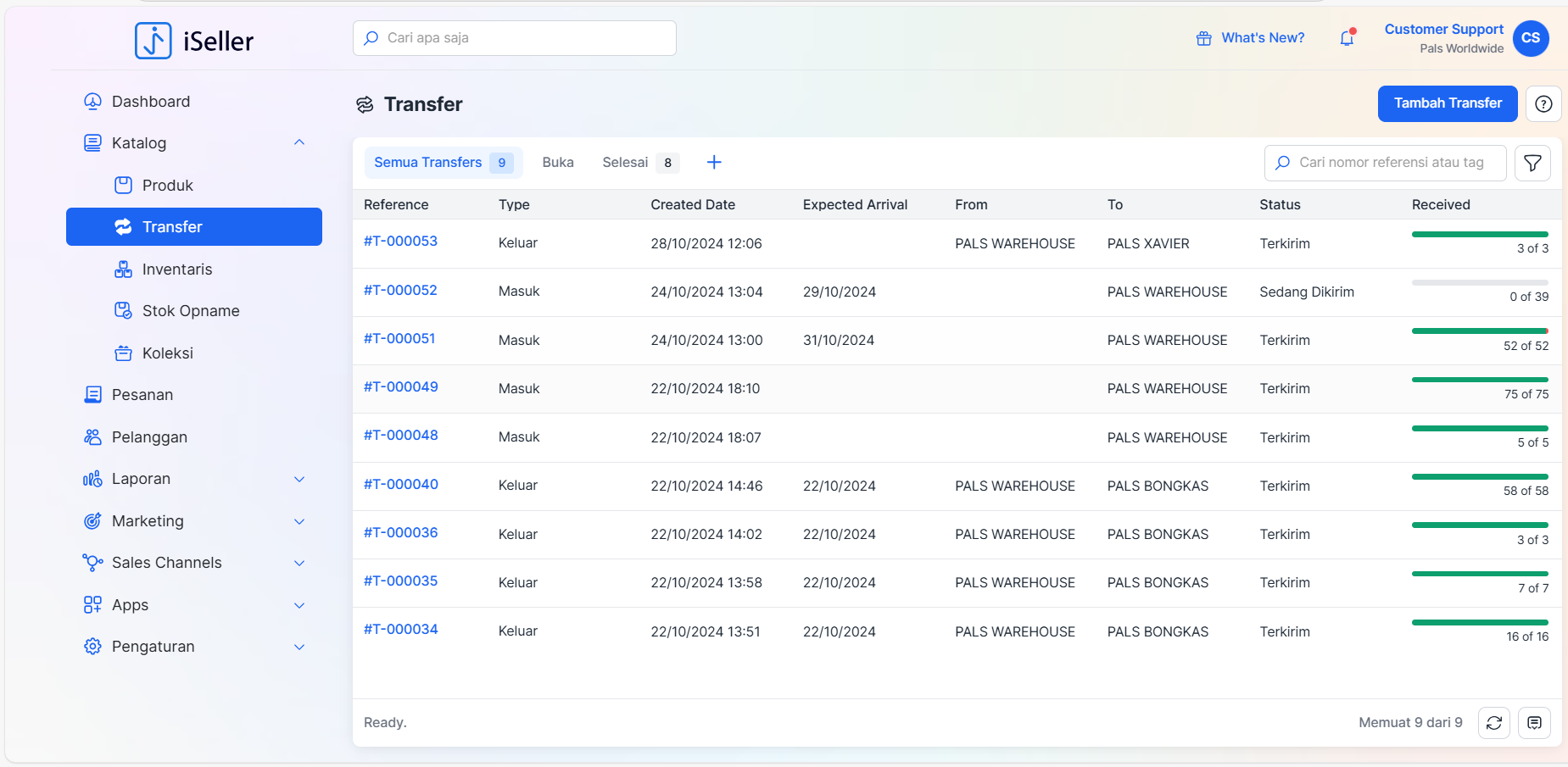This screenshot has height=767, width=1568.
Task: Click the iSeller logo icon
Action: [x=153, y=41]
